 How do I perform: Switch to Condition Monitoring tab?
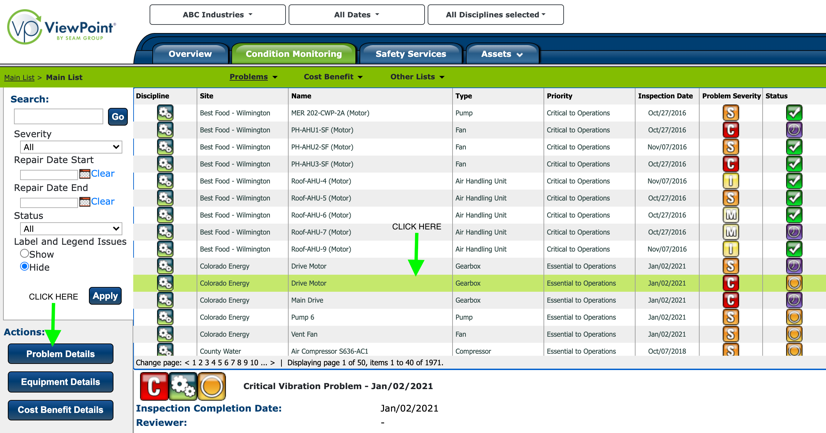click(294, 54)
